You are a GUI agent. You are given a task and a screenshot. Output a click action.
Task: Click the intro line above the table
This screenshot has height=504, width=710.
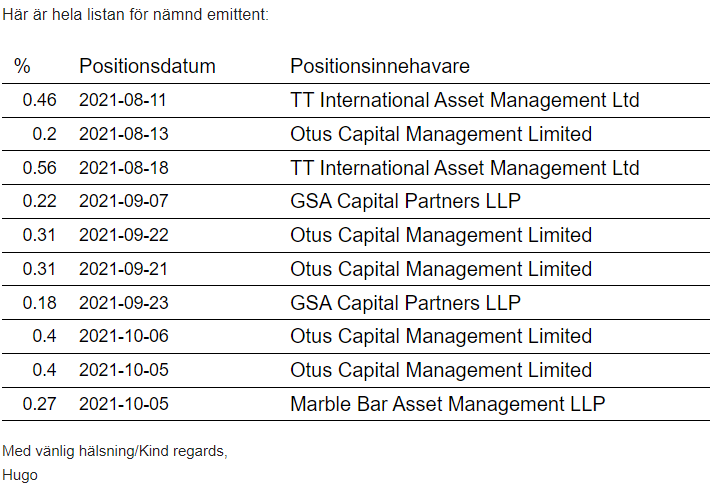click(x=135, y=15)
